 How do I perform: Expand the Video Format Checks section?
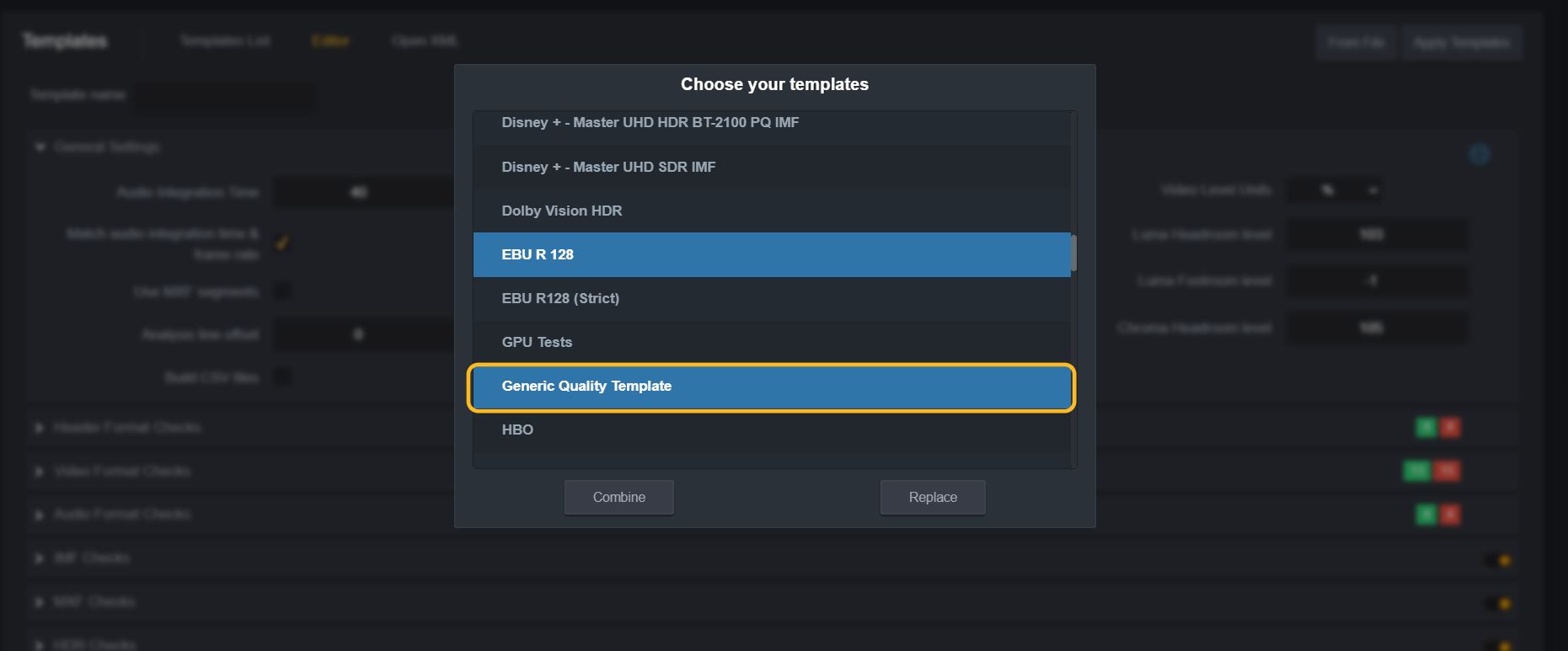(39, 472)
